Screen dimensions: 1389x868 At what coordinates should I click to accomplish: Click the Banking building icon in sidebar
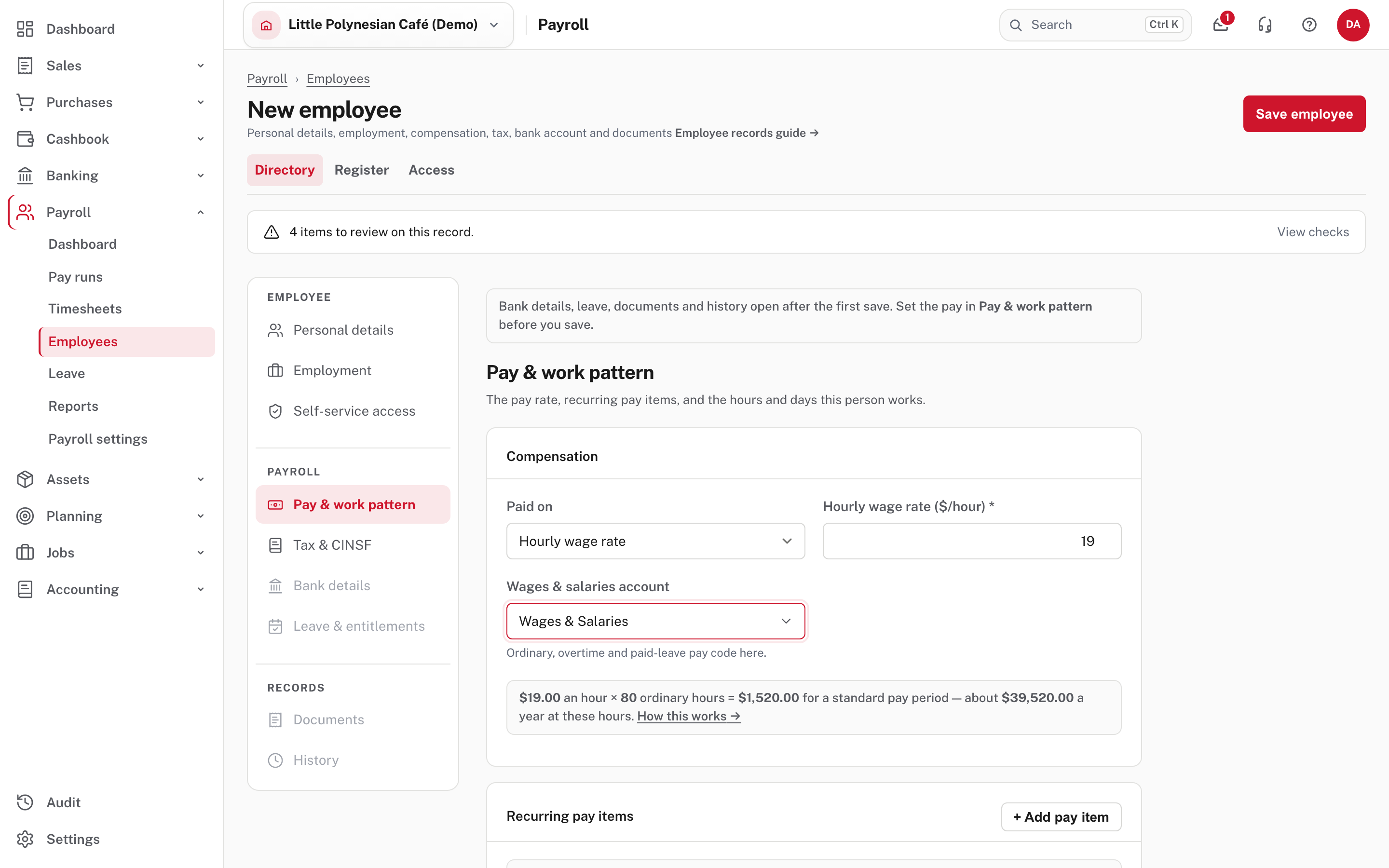click(x=25, y=175)
